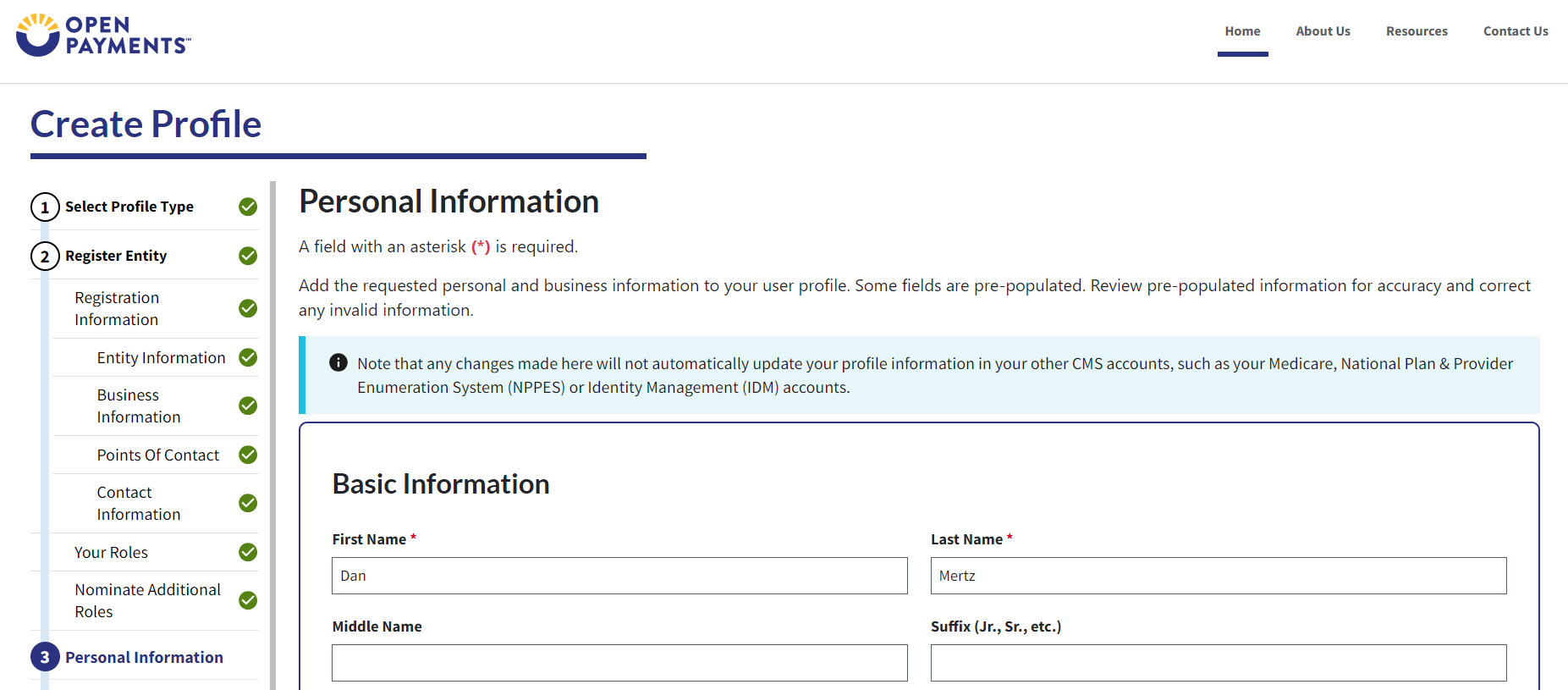The image size is (1568, 690).
Task: Open the Business Information step
Action: (x=139, y=406)
